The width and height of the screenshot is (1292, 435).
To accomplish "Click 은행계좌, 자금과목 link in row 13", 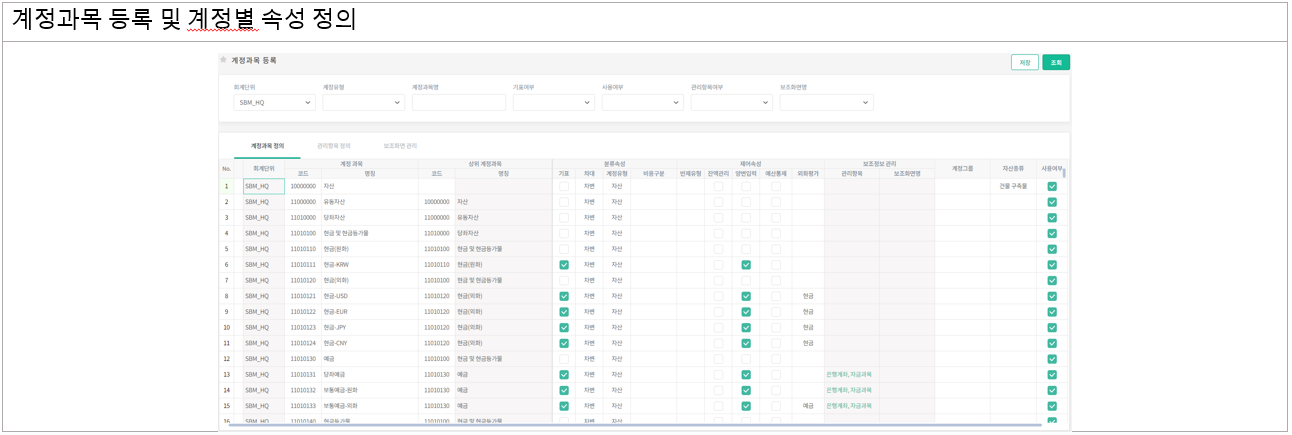I will pyautogui.click(x=849, y=375).
